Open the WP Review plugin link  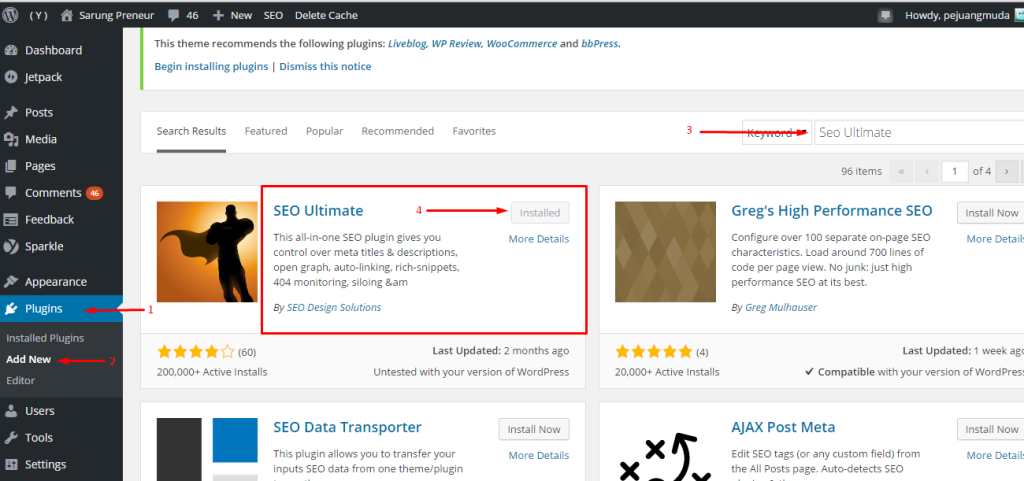(457, 44)
